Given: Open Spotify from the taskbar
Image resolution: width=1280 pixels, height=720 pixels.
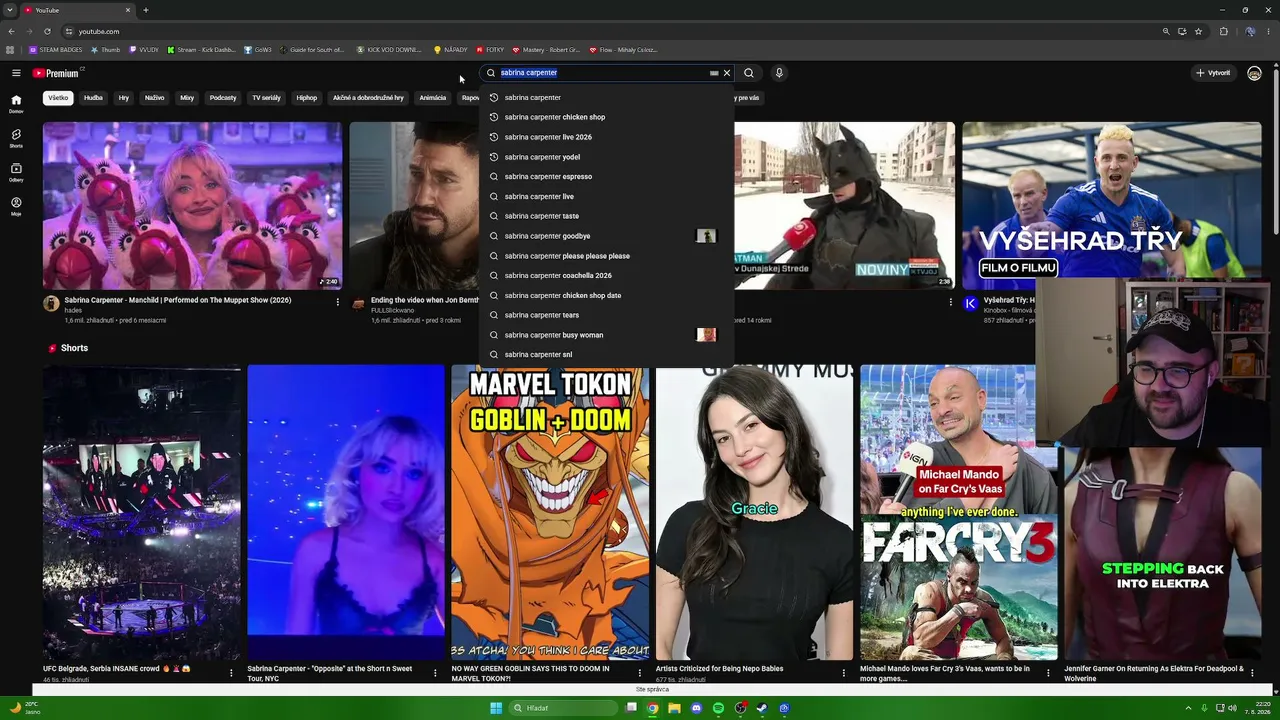Looking at the screenshot, I should coord(718,708).
